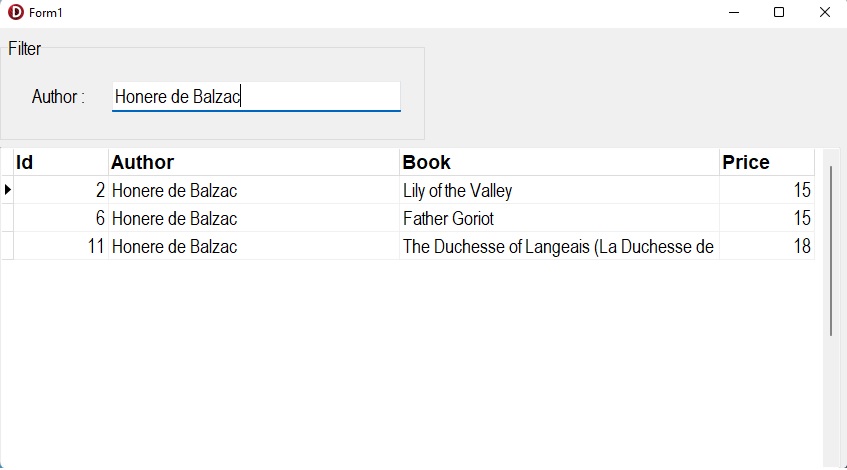Image resolution: width=847 pixels, height=470 pixels.
Task: Select the Lily of the Valley cell
Action: pyautogui.click(x=558, y=191)
